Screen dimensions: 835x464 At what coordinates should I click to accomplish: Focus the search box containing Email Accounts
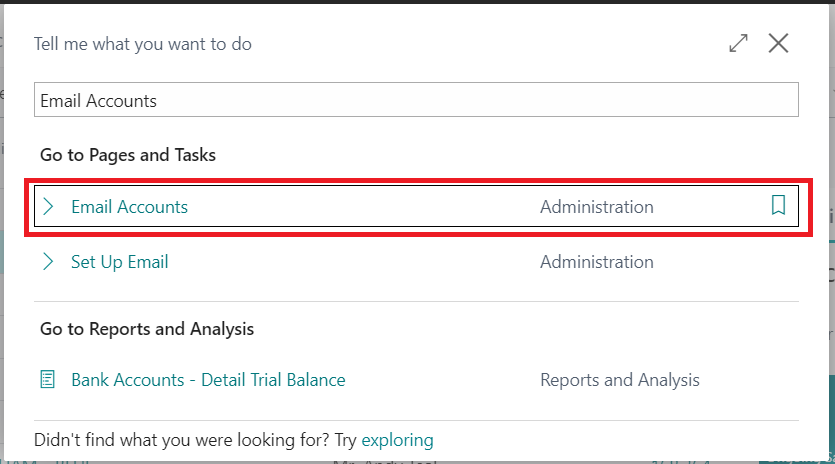(x=416, y=100)
